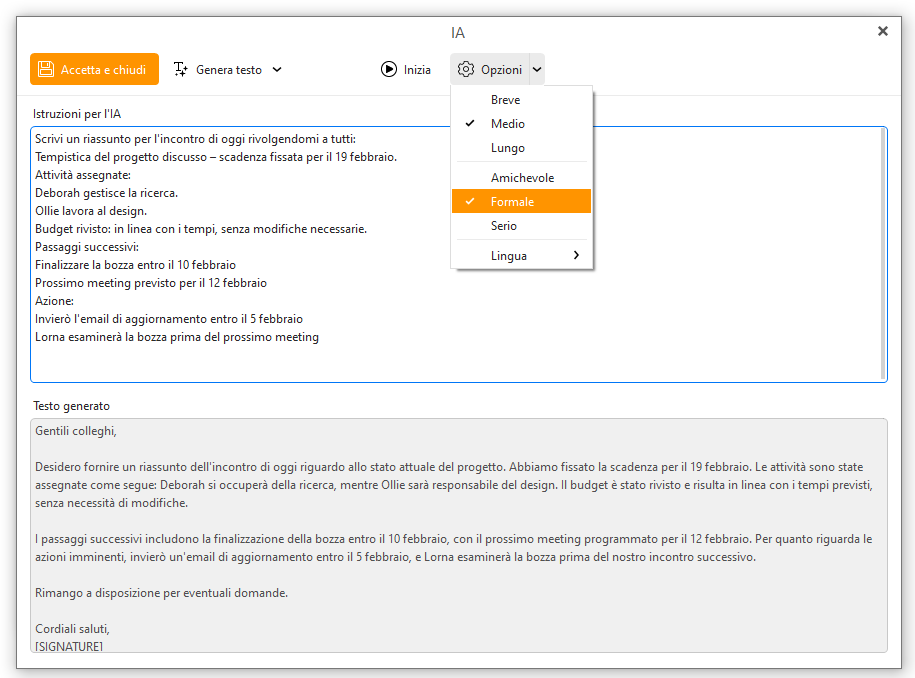Click the Accetta e chiudi button label
915x678 pixels.
coord(103,70)
